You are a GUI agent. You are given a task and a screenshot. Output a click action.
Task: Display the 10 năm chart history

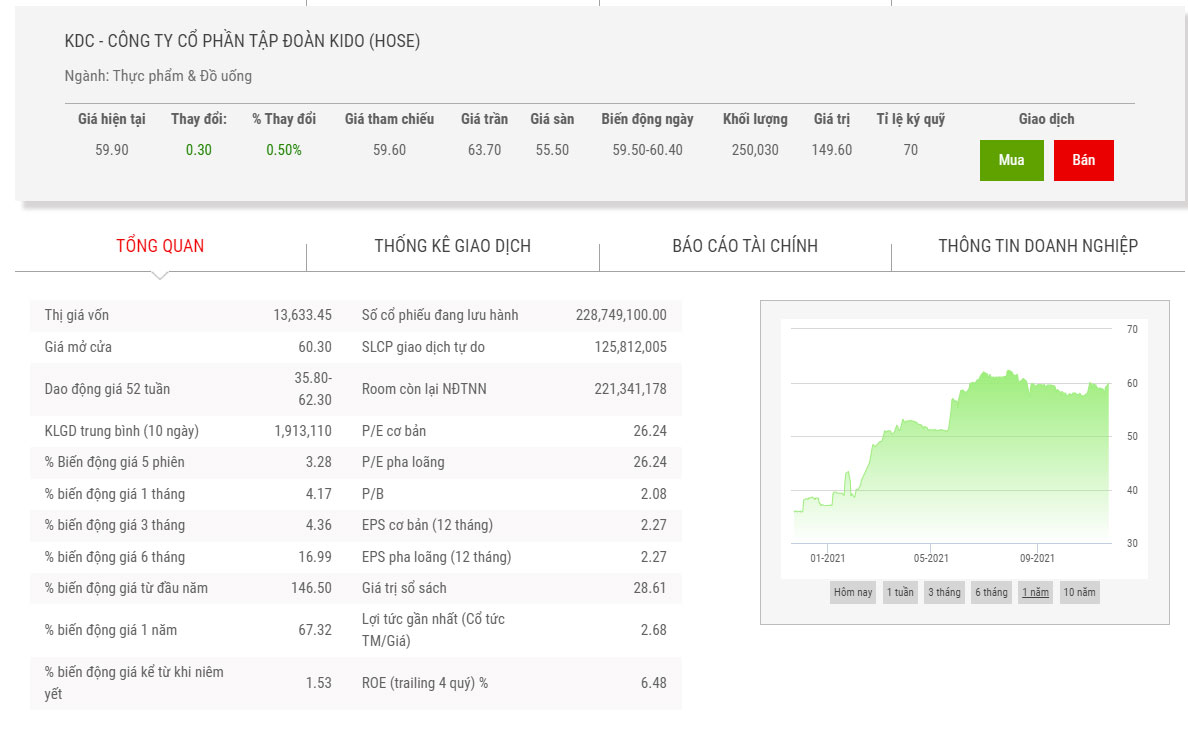pos(1079,592)
